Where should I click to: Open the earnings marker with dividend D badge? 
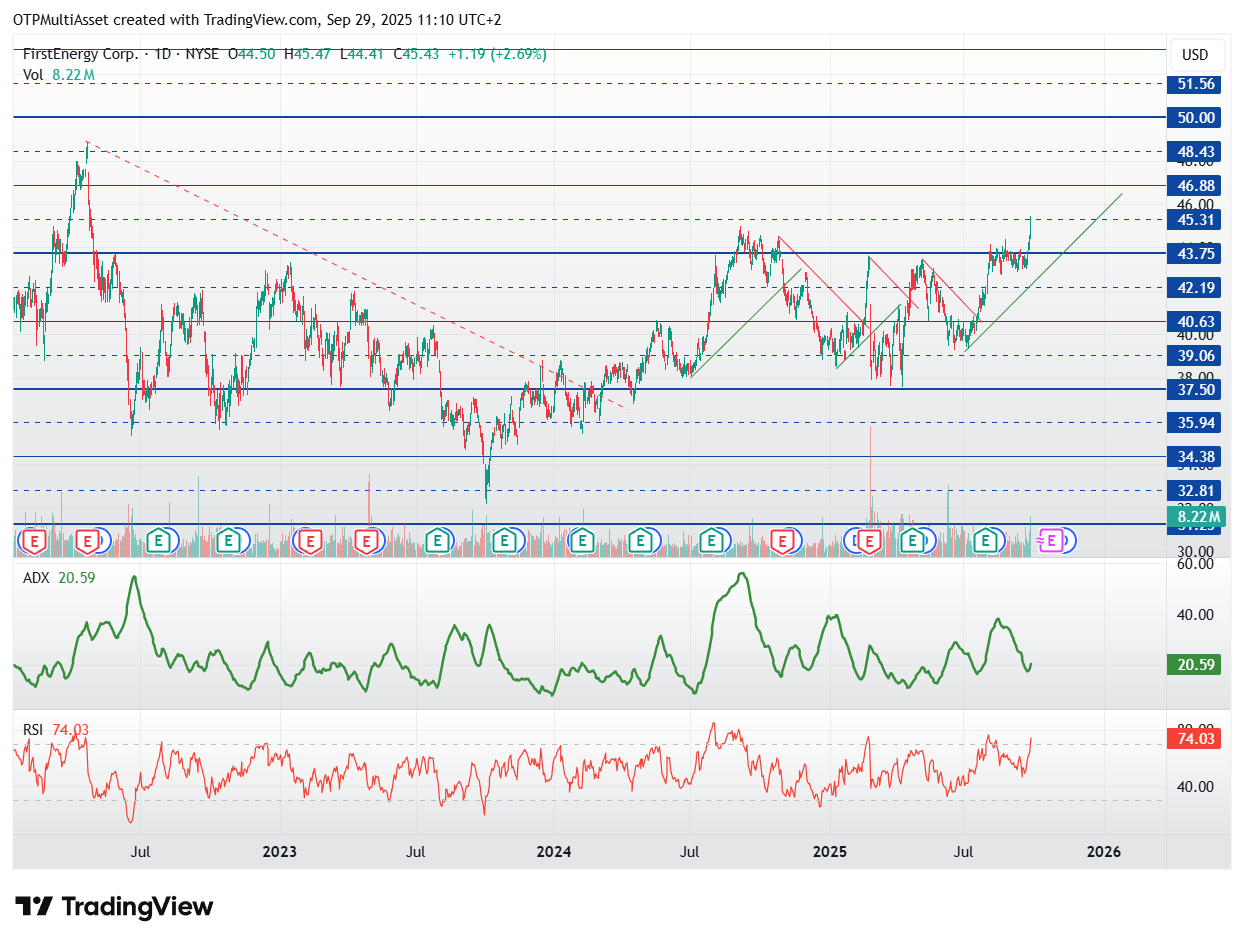[x=869, y=542]
